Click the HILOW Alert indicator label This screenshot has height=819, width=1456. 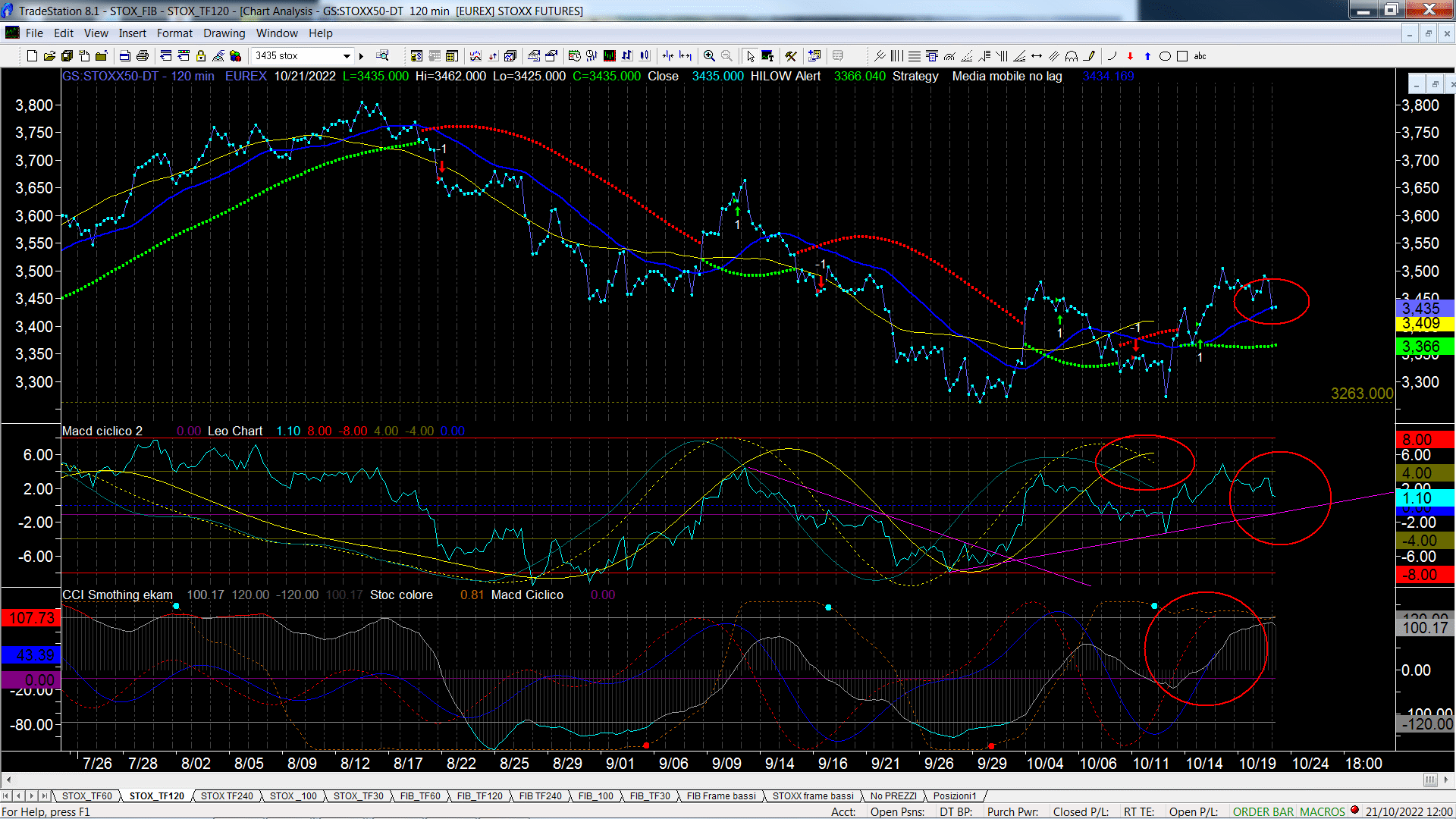pyautogui.click(x=786, y=76)
